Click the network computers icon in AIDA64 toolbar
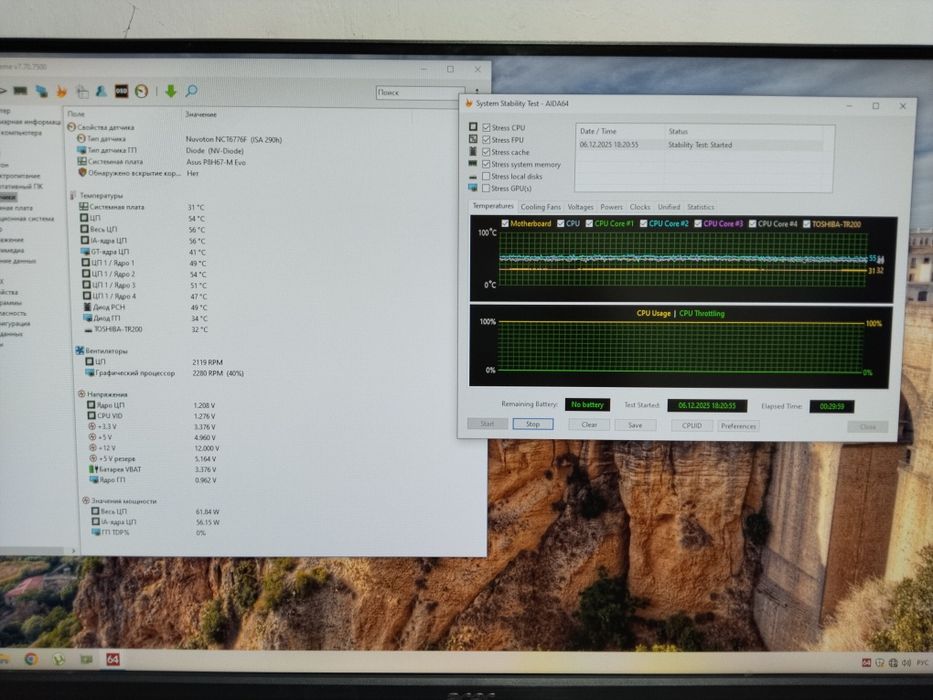Image resolution: width=933 pixels, height=700 pixels. click(x=41, y=91)
